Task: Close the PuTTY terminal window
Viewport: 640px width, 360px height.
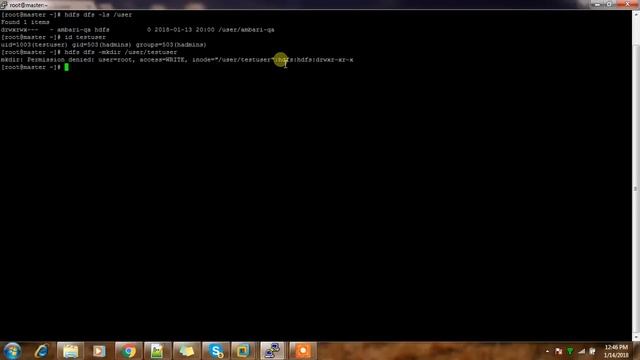Action: [627, 4]
